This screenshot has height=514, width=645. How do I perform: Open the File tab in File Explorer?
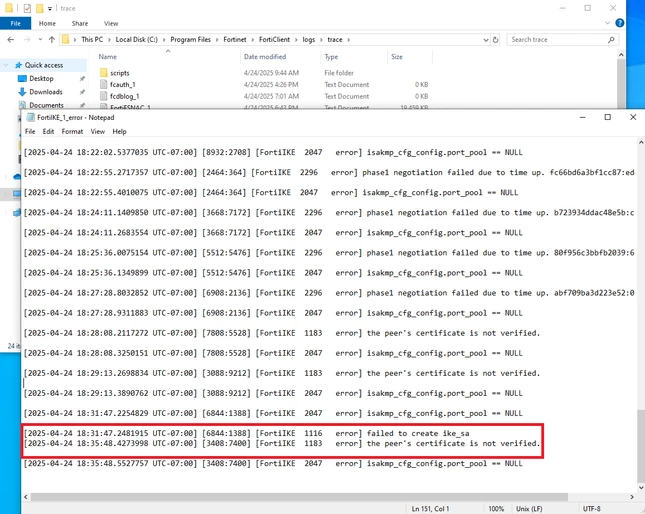coord(15,23)
